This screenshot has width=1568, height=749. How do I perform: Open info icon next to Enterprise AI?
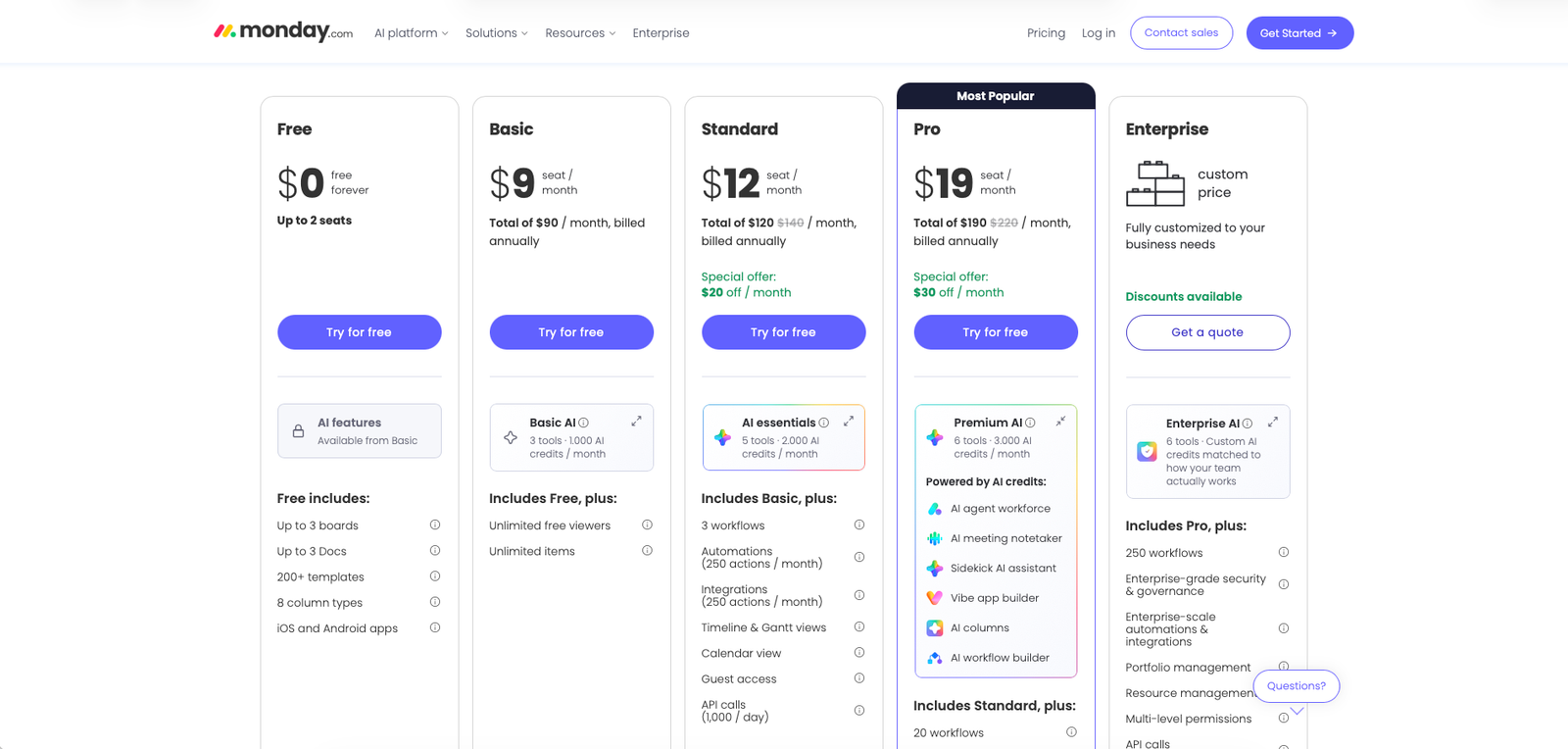[1248, 424]
